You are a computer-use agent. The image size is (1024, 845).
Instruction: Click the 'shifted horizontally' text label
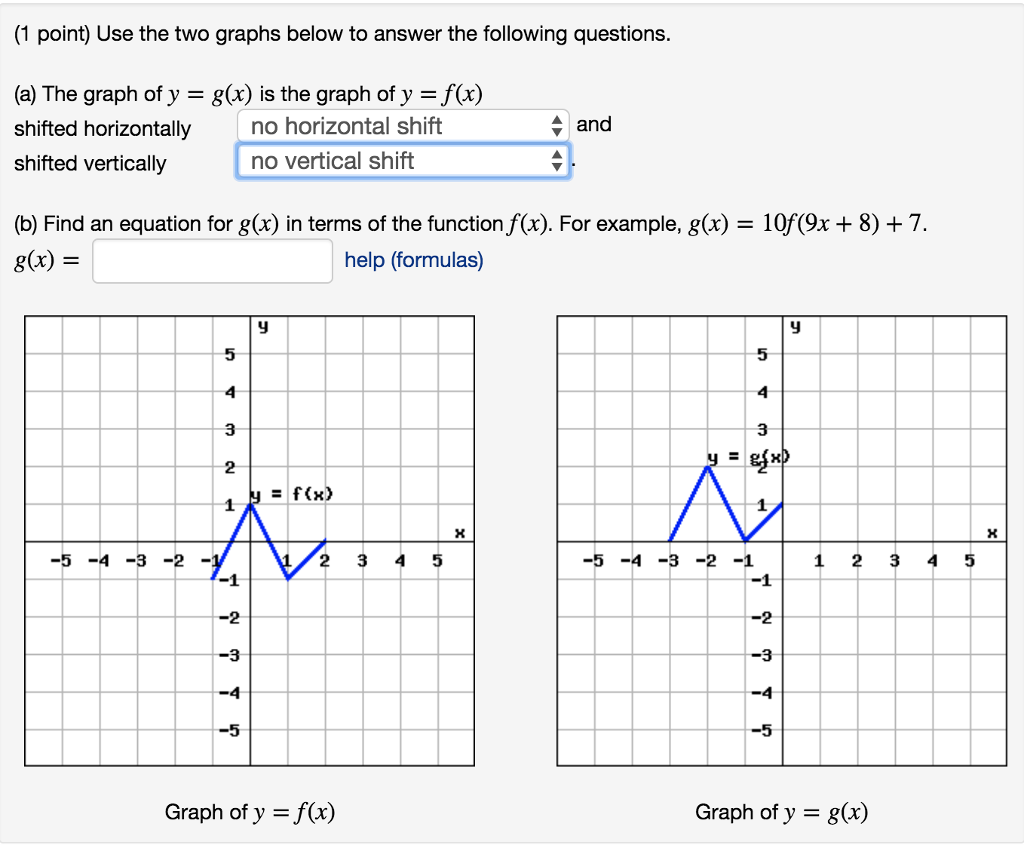(x=100, y=129)
